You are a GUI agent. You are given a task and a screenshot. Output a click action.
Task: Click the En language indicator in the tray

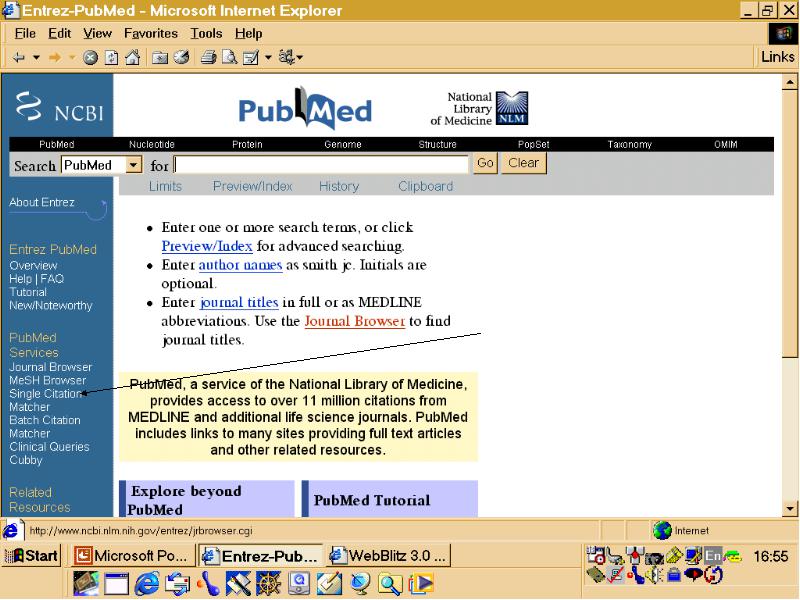[x=713, y=555]
